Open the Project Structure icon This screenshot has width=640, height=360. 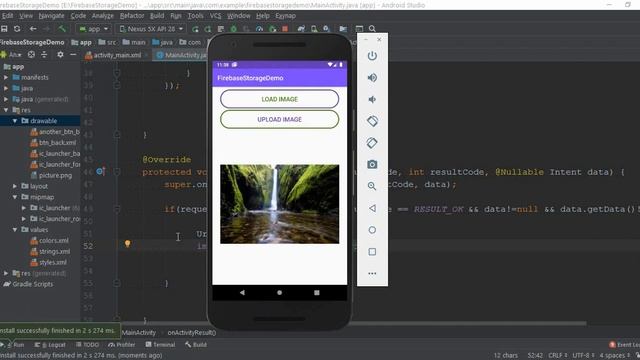[343, 29]
